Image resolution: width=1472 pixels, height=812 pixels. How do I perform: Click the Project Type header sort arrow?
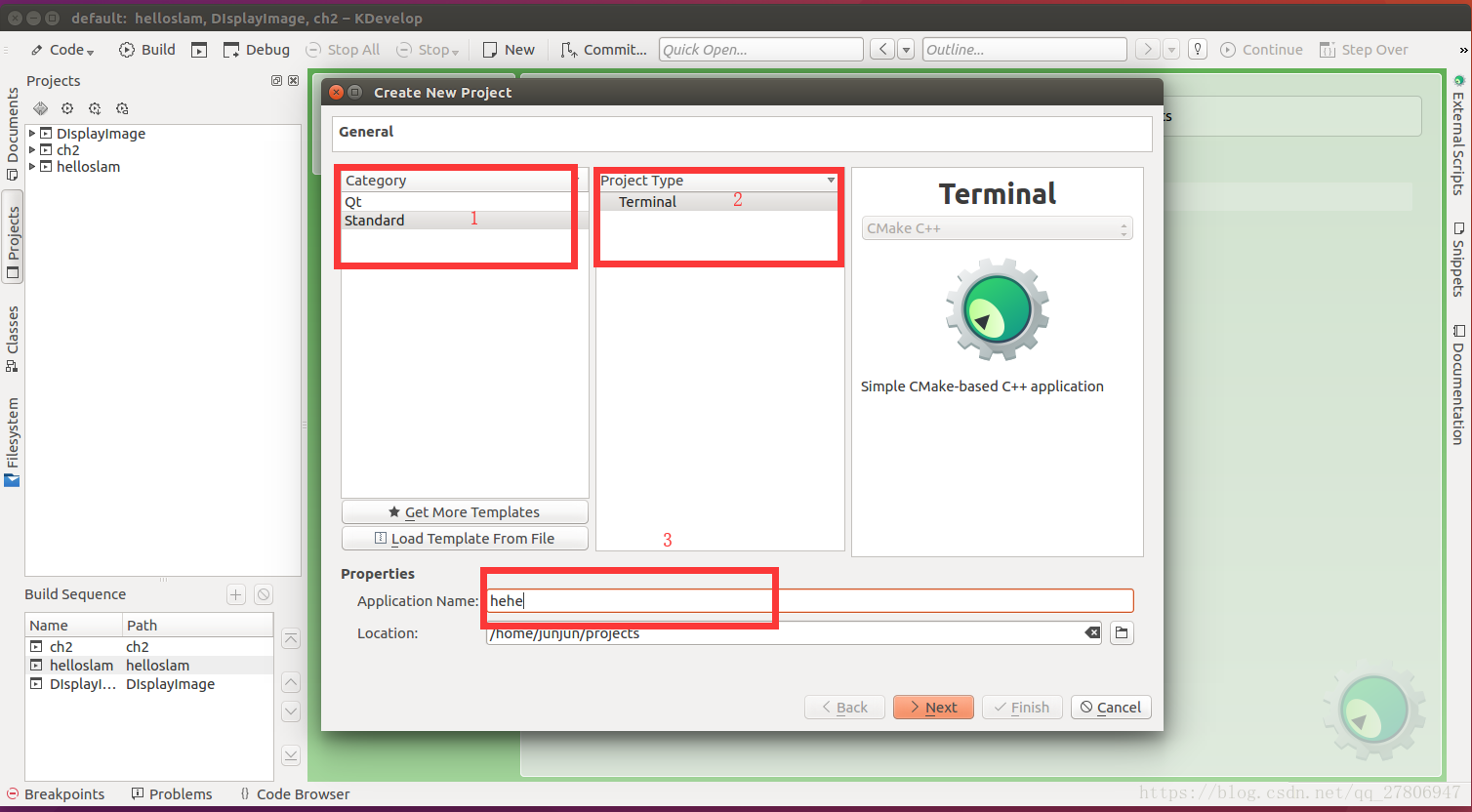[831, 181]
